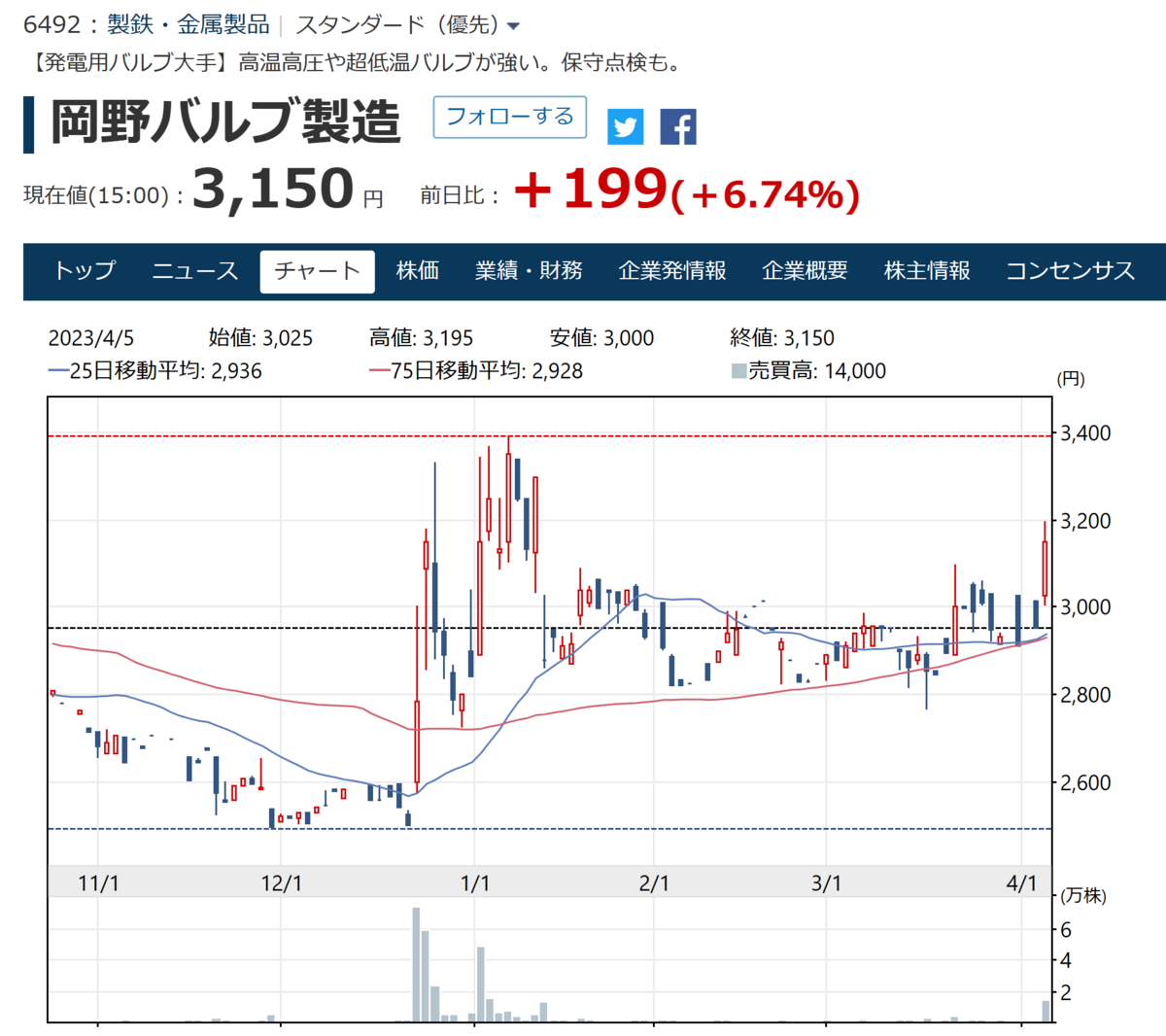Click the 3/1 date axis label
The image size is (1166, 1036).
tap(826, 883)
